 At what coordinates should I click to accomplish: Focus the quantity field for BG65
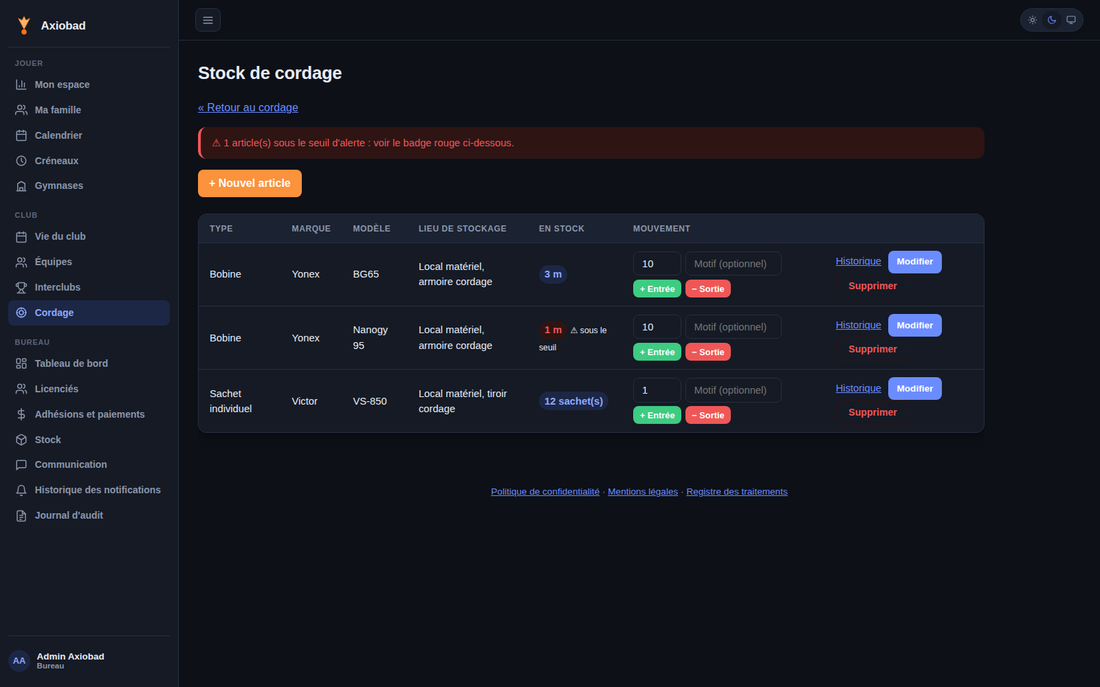tap(657, 264)
